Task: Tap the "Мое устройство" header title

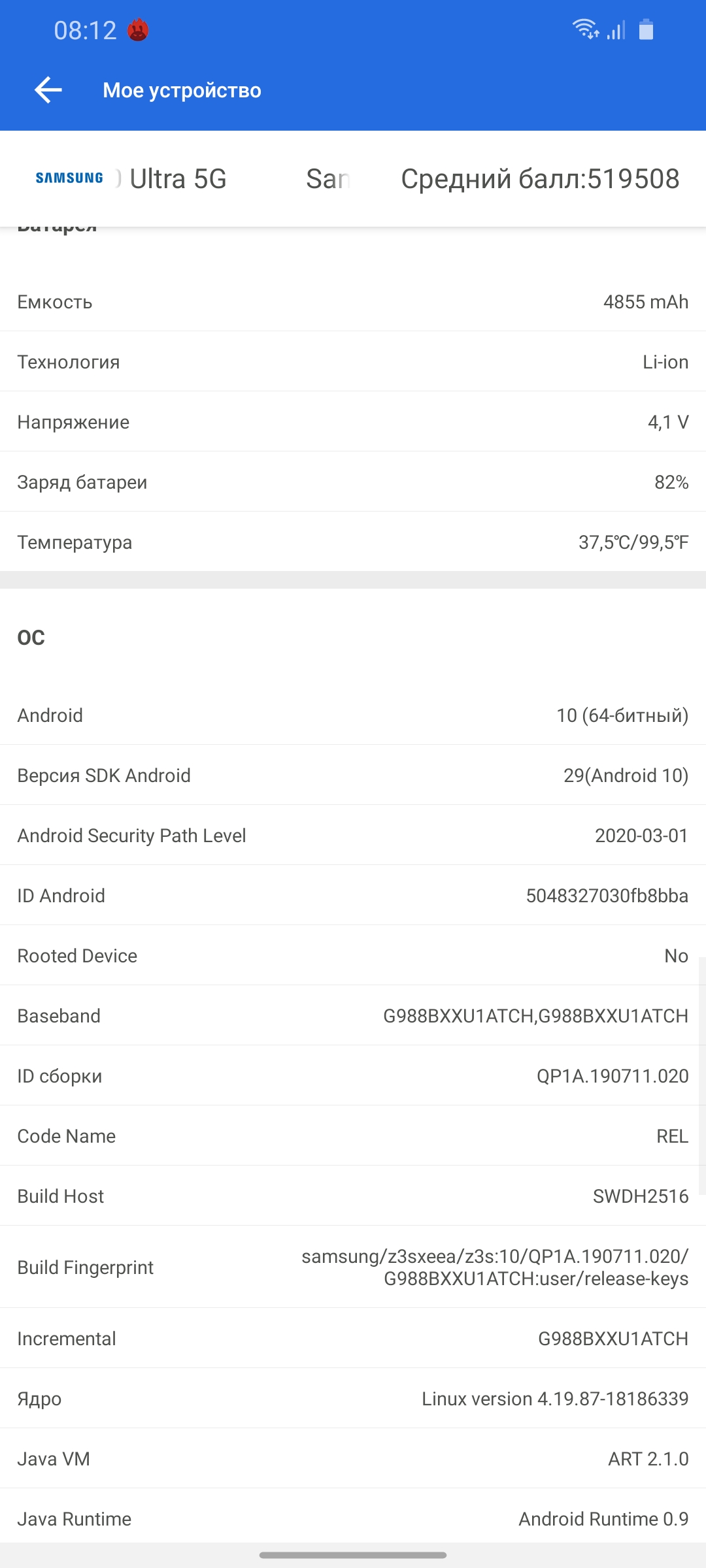Action: click(182, 90)
